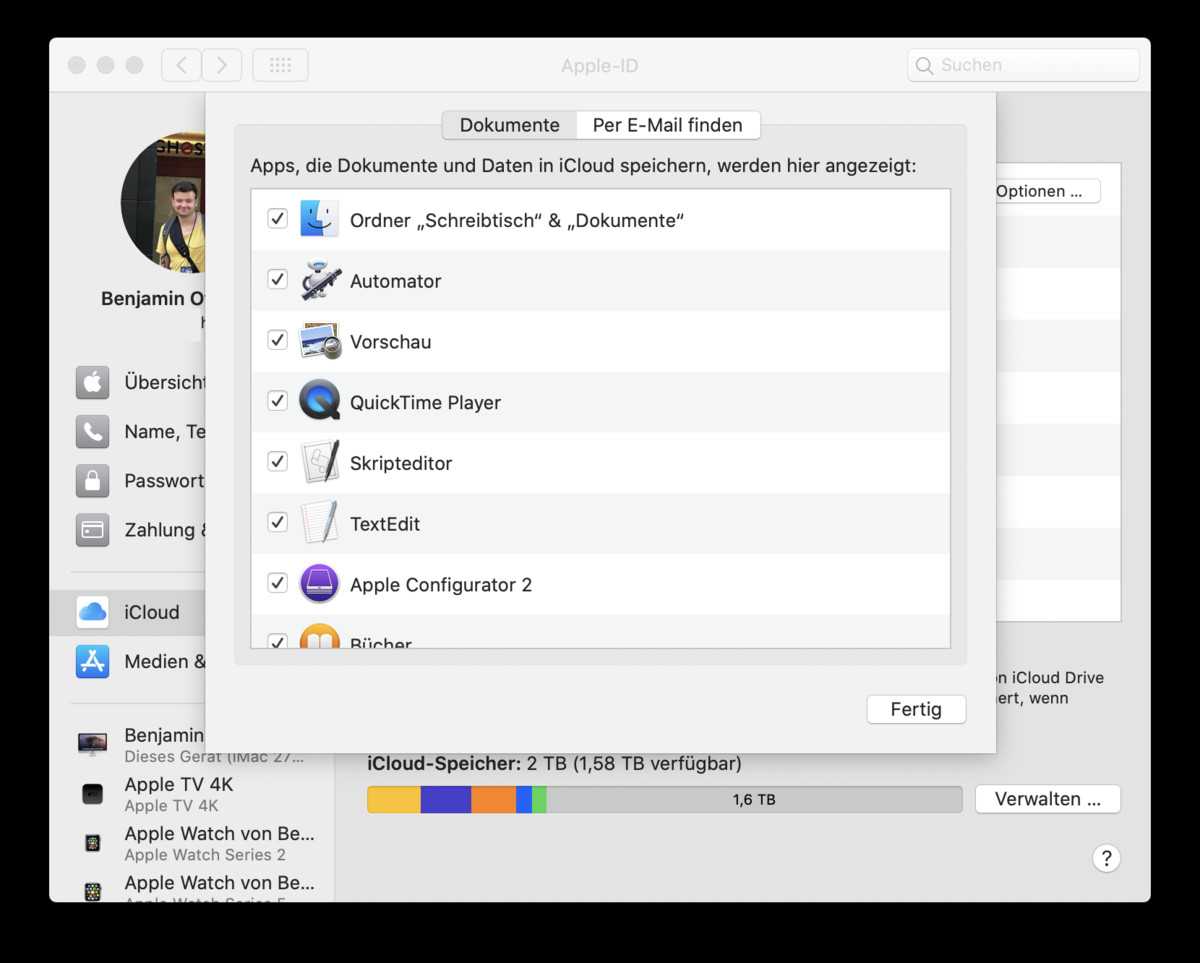Click the TextEdit app icon
Viewport: 1200px width, 963px height.
pyautogui.click(x=320, y=523)
